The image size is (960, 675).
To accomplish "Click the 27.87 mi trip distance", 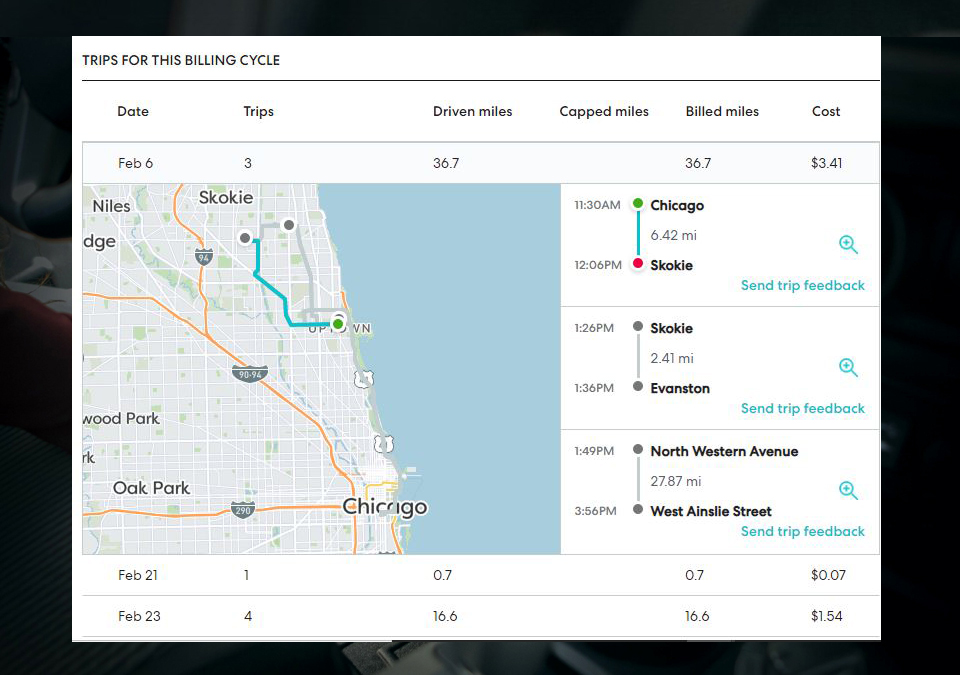I will click(x=675, y=481).
